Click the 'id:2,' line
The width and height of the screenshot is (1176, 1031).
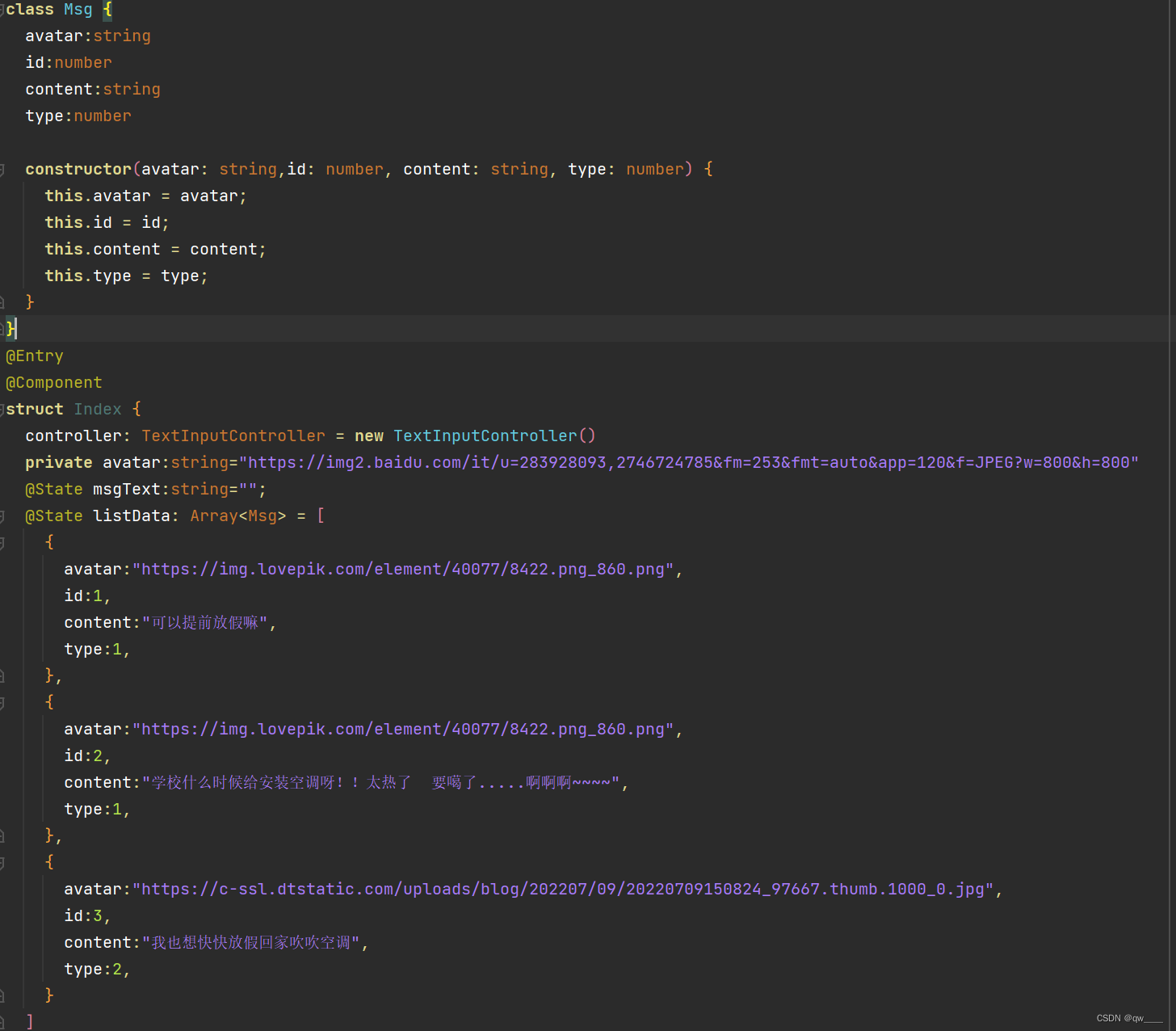pos(87,756)
